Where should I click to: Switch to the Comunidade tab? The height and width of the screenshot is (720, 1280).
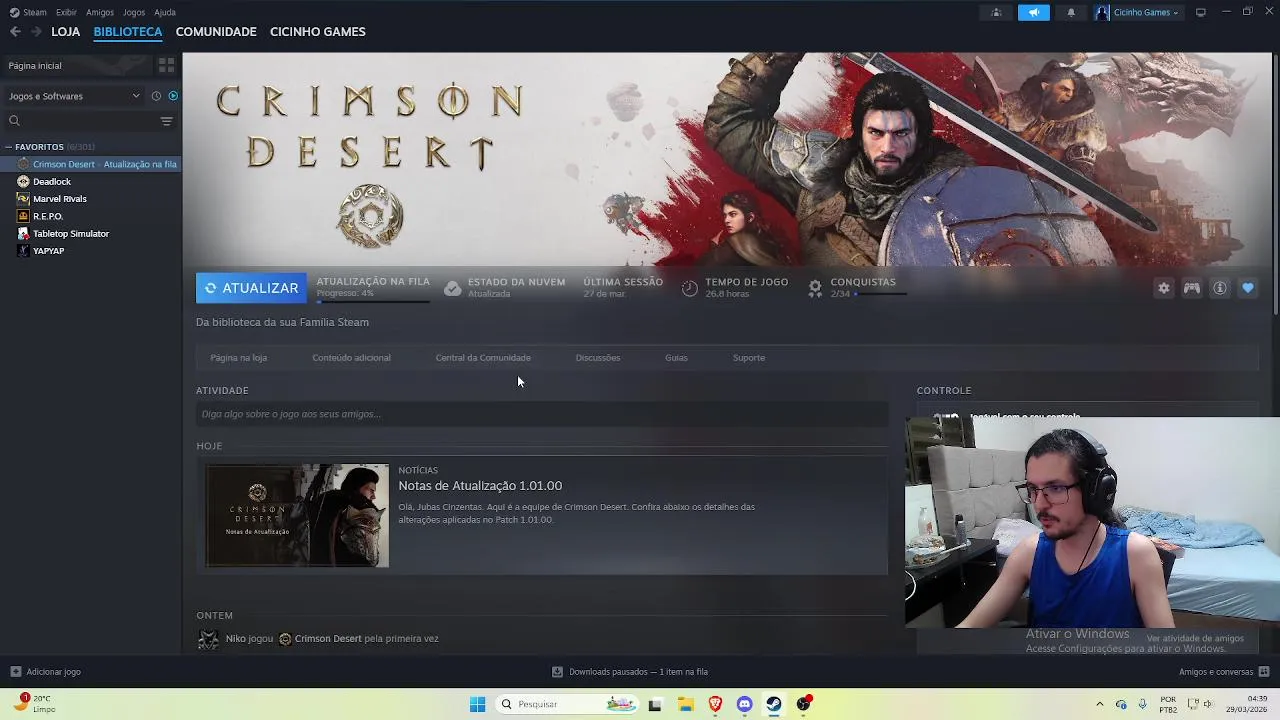point(216,32)
